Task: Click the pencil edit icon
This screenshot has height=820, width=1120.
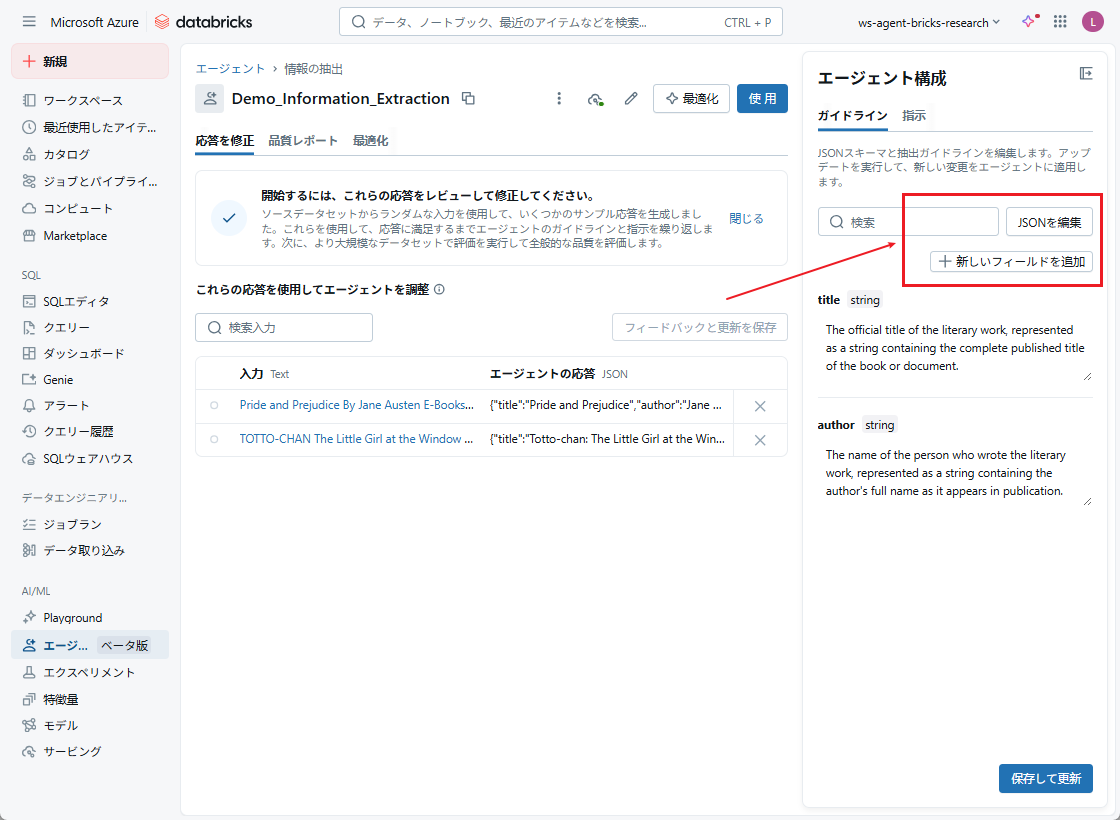Action: [631, 98]
